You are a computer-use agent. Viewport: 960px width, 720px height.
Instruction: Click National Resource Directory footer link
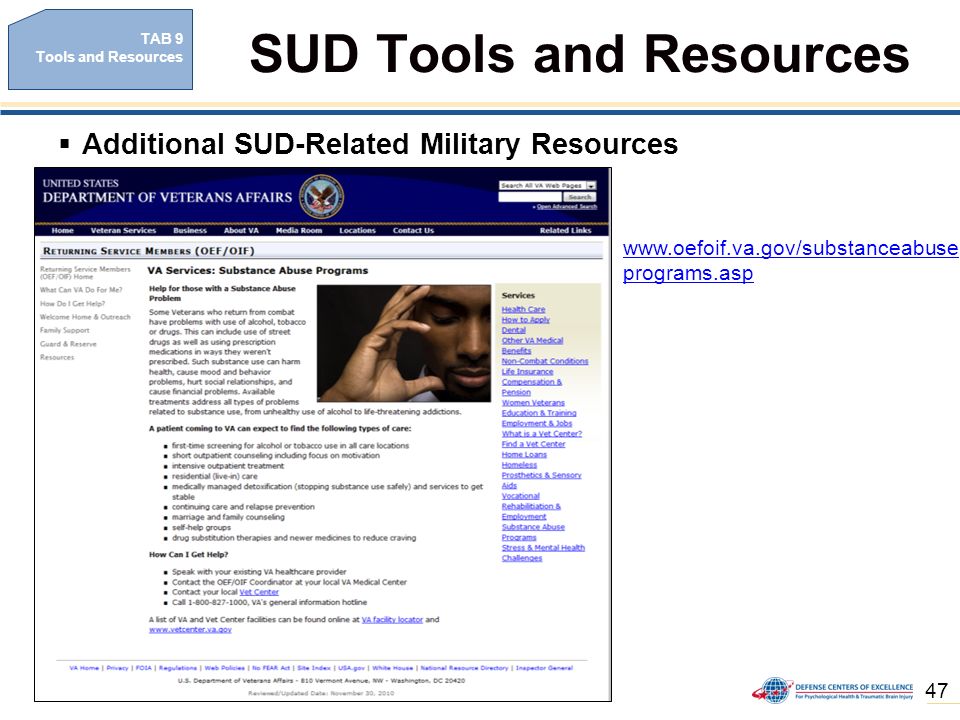[x=464, y=669]
